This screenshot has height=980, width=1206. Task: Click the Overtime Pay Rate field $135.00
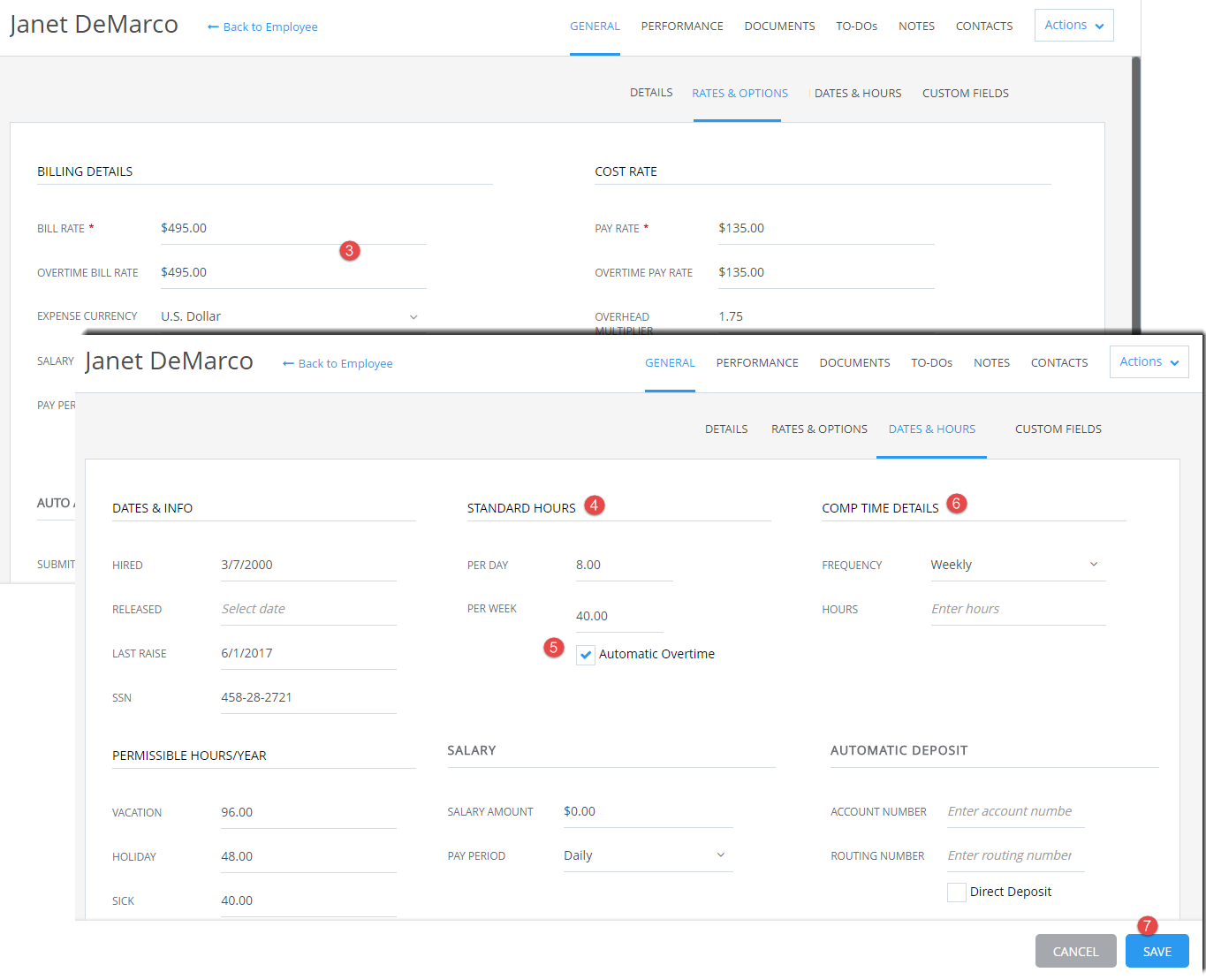826,272
